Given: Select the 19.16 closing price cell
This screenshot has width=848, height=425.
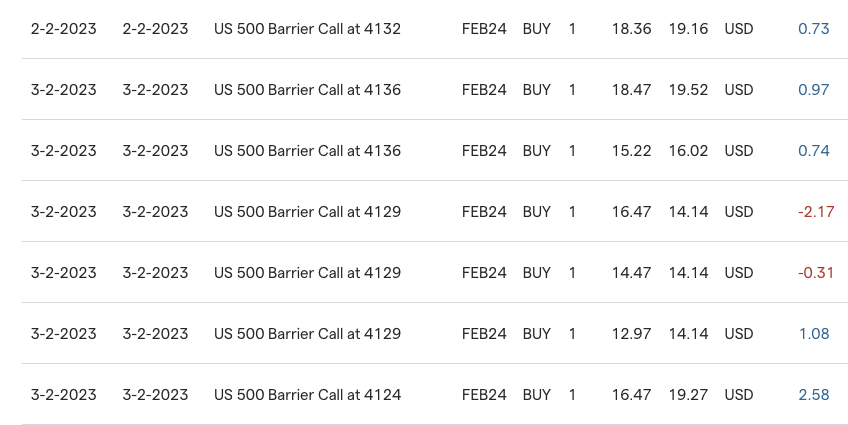Looking at the screenshot, I should pyautogui.click(x=688, y=29).
